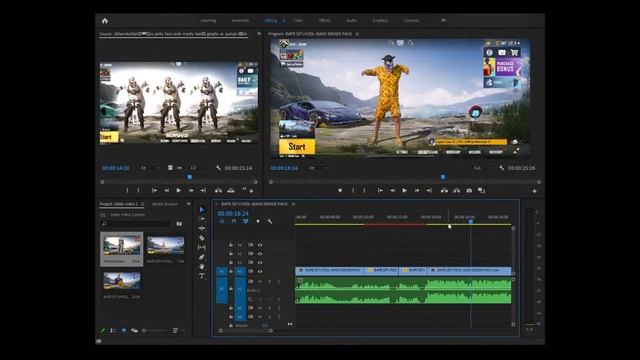The width and height of the screenshot is (640, 360).
Task: Switch to the Learning workspace
Action: [208, 20]
